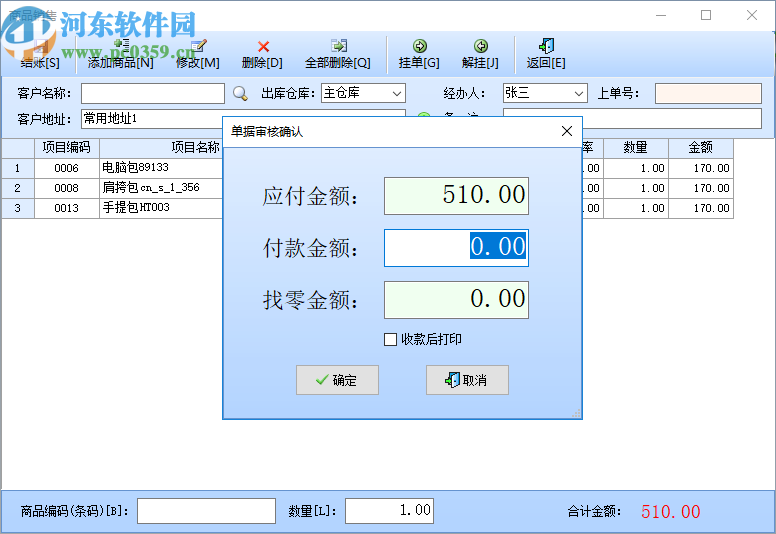This screenshot has height=534, width=776.
Task: Click the 应付金额 field showing 510.00
Action: click(456, 195)
